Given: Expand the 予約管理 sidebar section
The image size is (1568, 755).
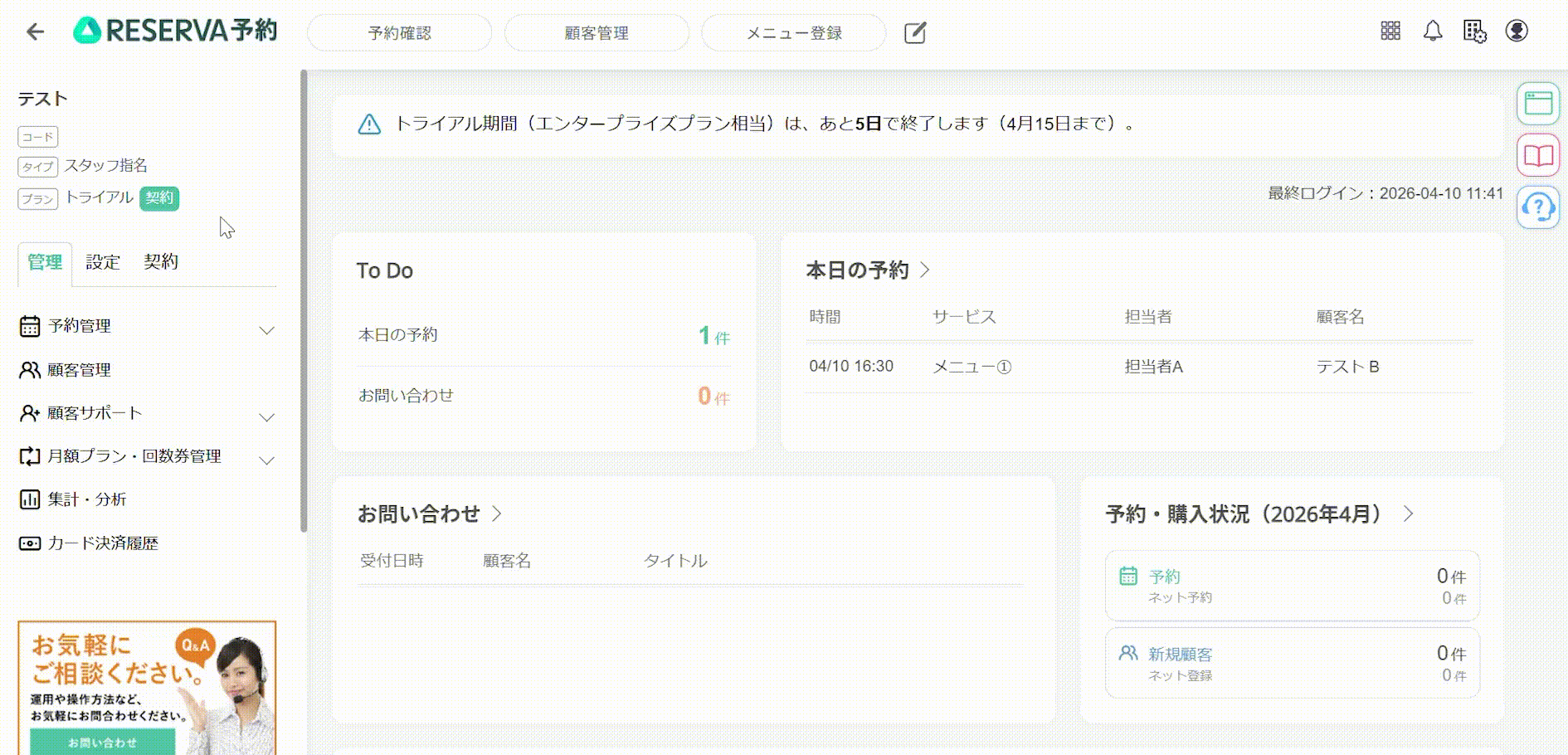Looking at the screenshot, I should [x=267, y=330].
